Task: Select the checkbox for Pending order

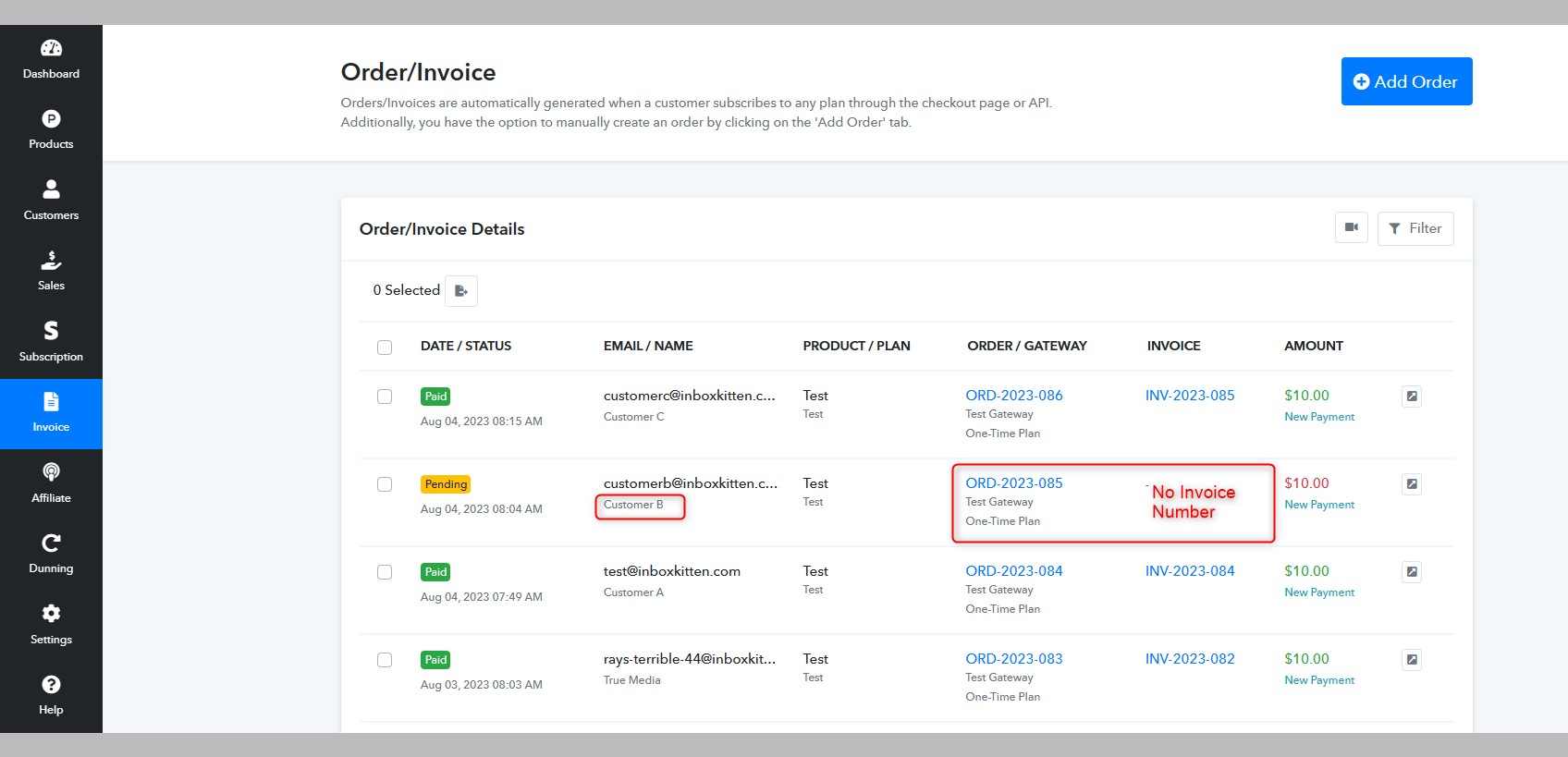Action: [x=385, y=484]
